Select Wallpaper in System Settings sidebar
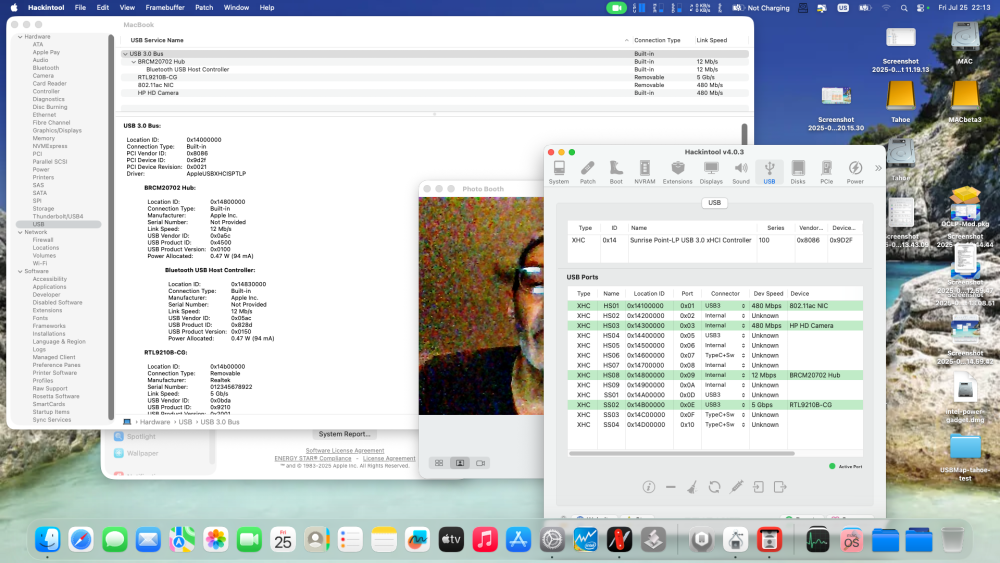Screen dimensions: 1000x563 coord(142,453)
